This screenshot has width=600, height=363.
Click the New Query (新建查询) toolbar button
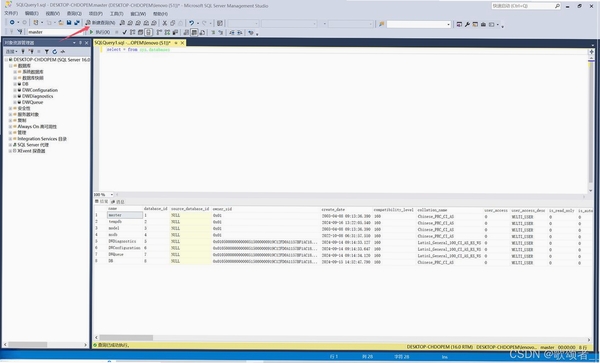(100, 23)
